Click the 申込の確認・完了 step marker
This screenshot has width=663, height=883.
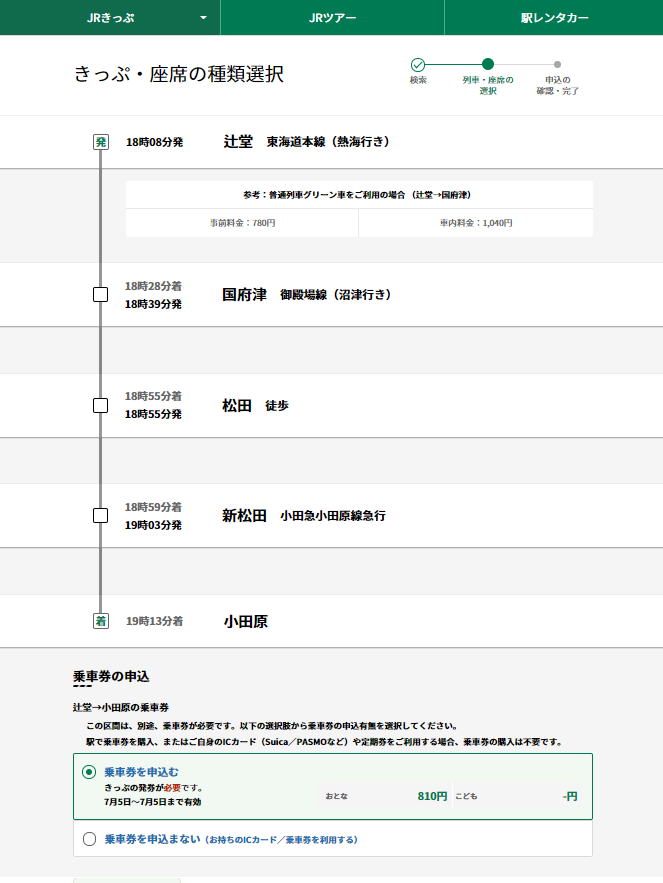click(x=557, y=64)
